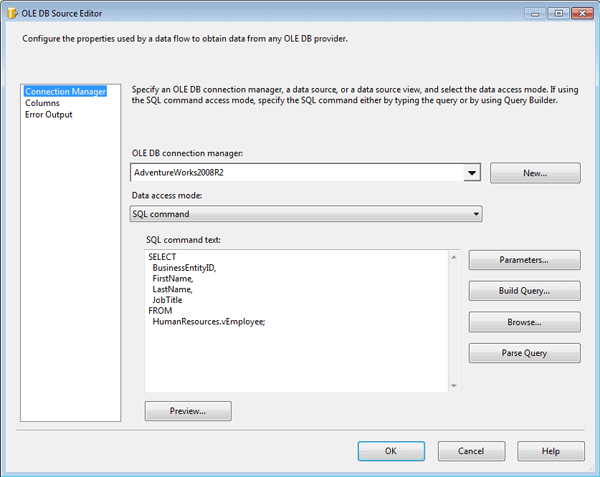The height and width of the screenshot is (477, 600).
Task: Click the New... connection button
Action: pyautogui.click(x=535, y=173)
